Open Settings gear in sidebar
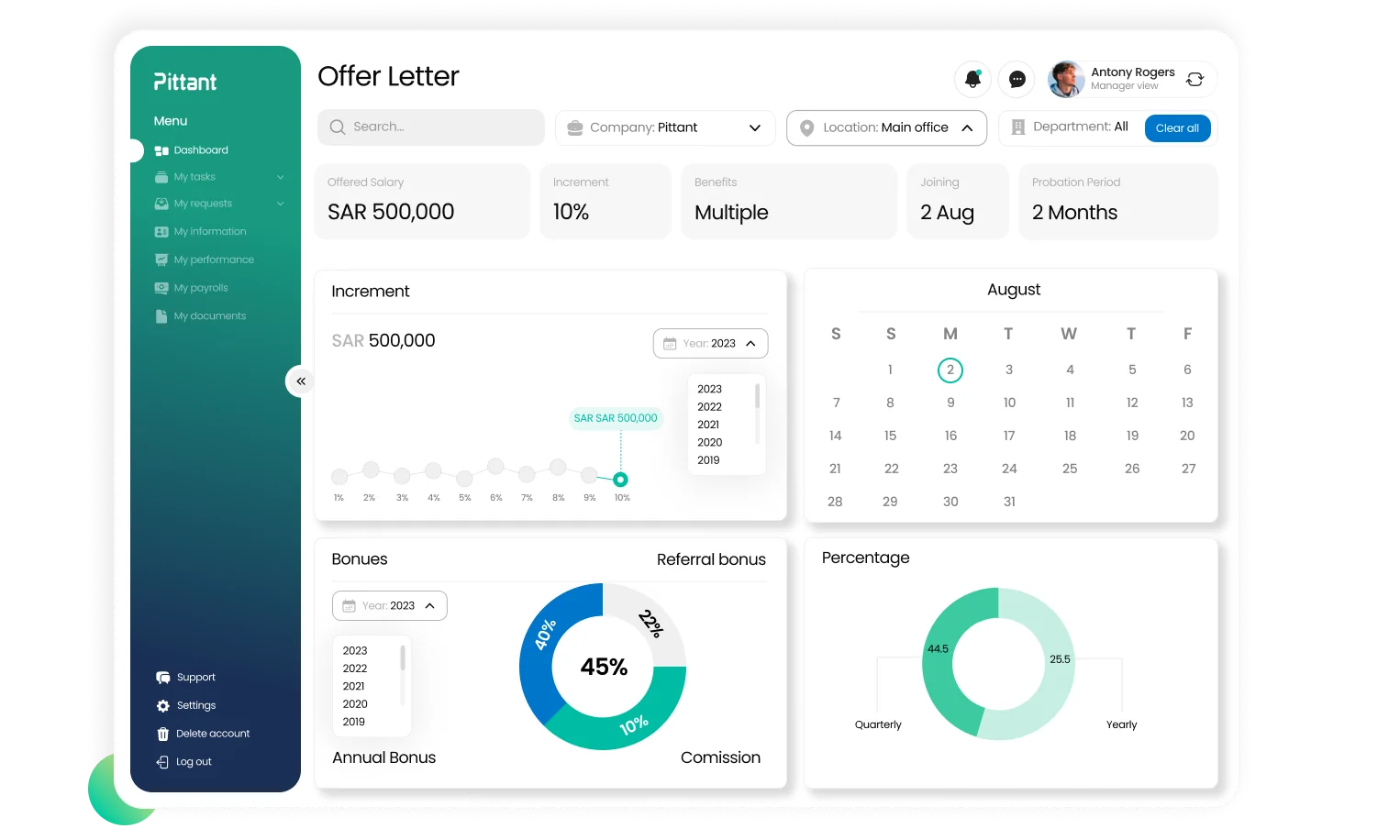This screenshot has height=840, width=1400. tap(163, 706)
